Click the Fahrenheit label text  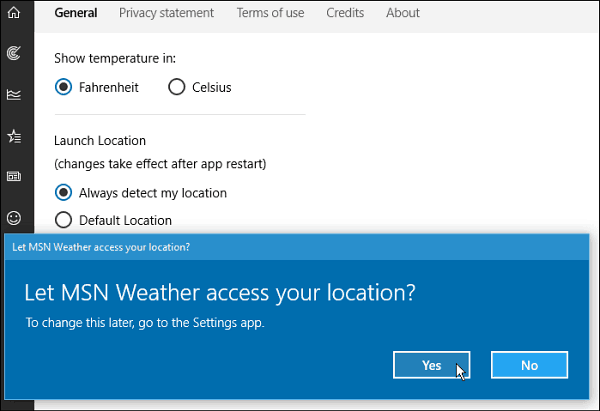coord(109,87)
